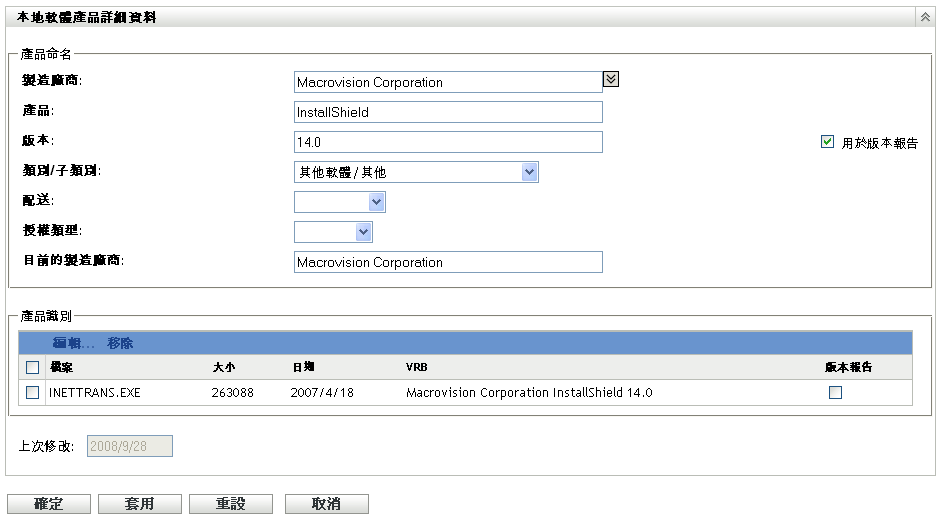Click the 製造廠商 Macrovision Corporation field
This screenshot has height=518, width=943.
tap(448, 82)
